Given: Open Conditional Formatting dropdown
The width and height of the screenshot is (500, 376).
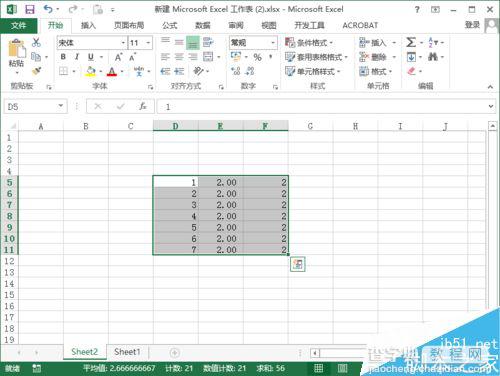Looking at the screenshot, I should coord(309,43).
